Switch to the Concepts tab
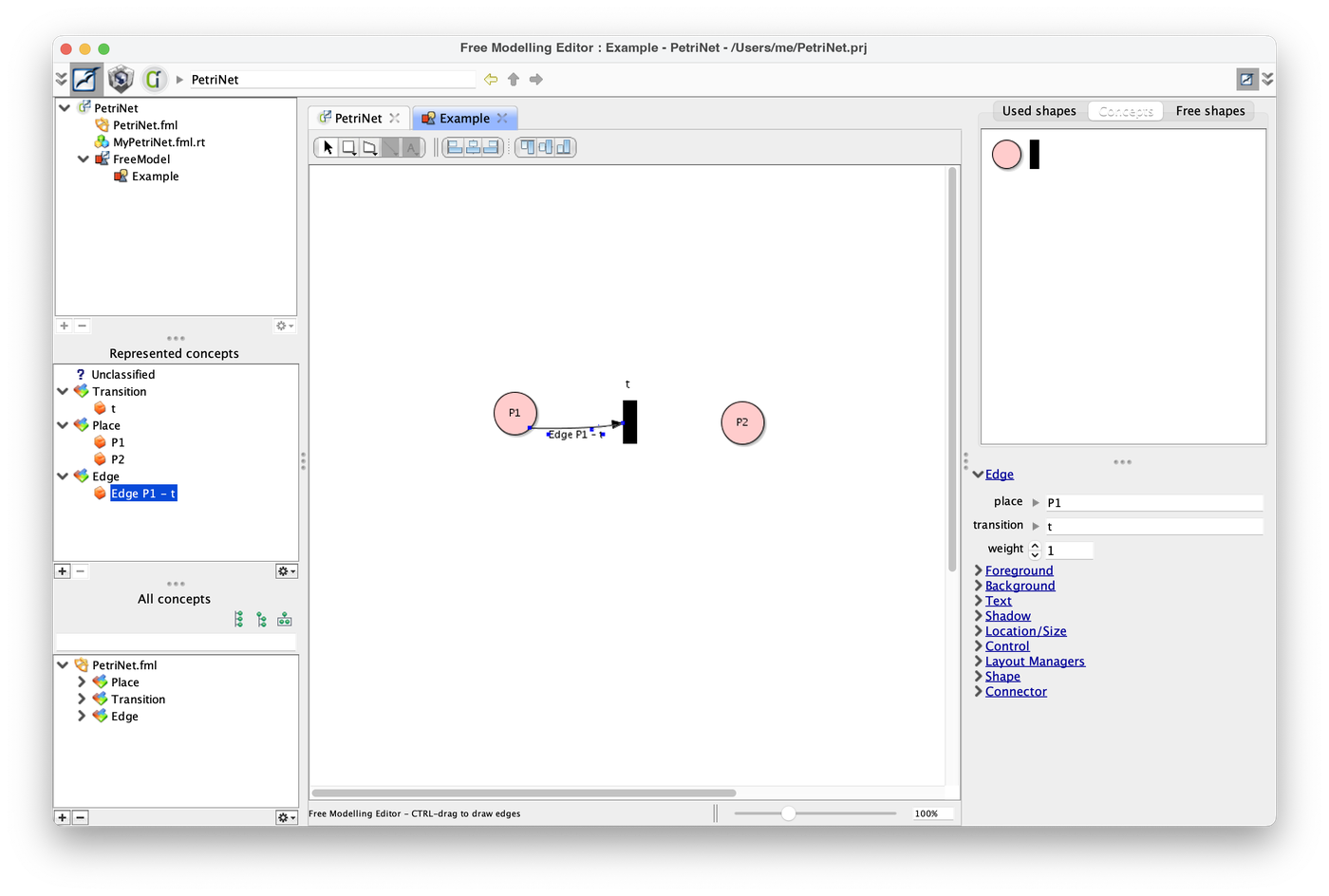This screenshot has width=1329, height=896. coord(1126,111)
